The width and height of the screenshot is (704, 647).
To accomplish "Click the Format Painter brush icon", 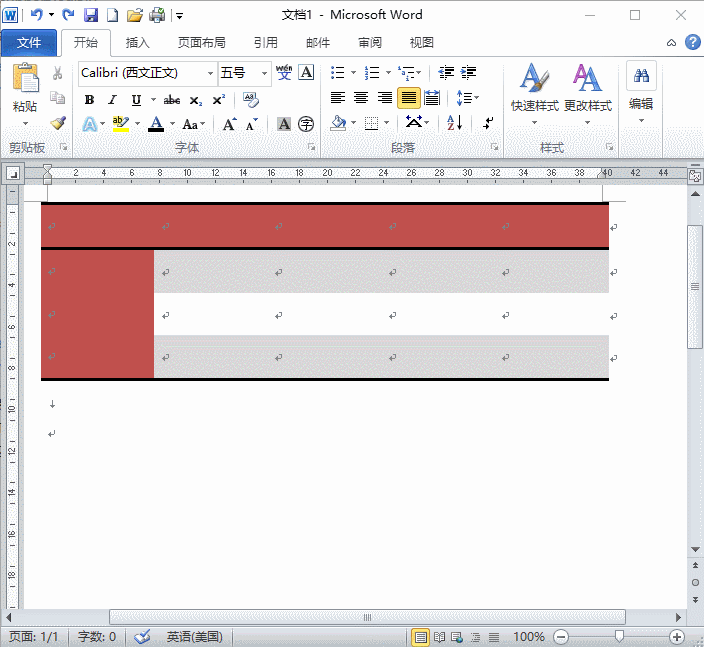I will click(x=58, y=124).
